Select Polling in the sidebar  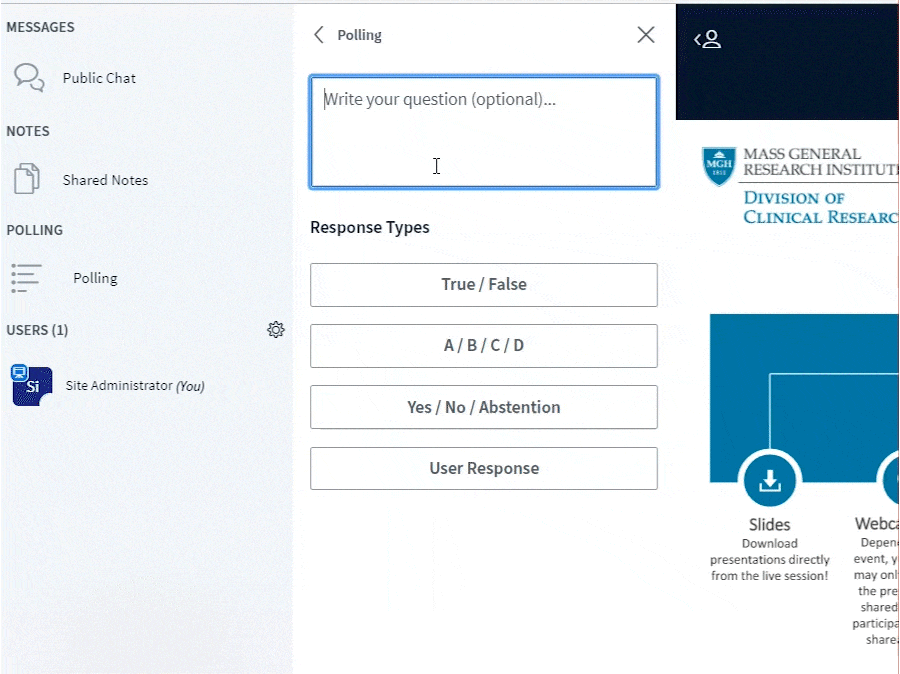coord(95,278)
